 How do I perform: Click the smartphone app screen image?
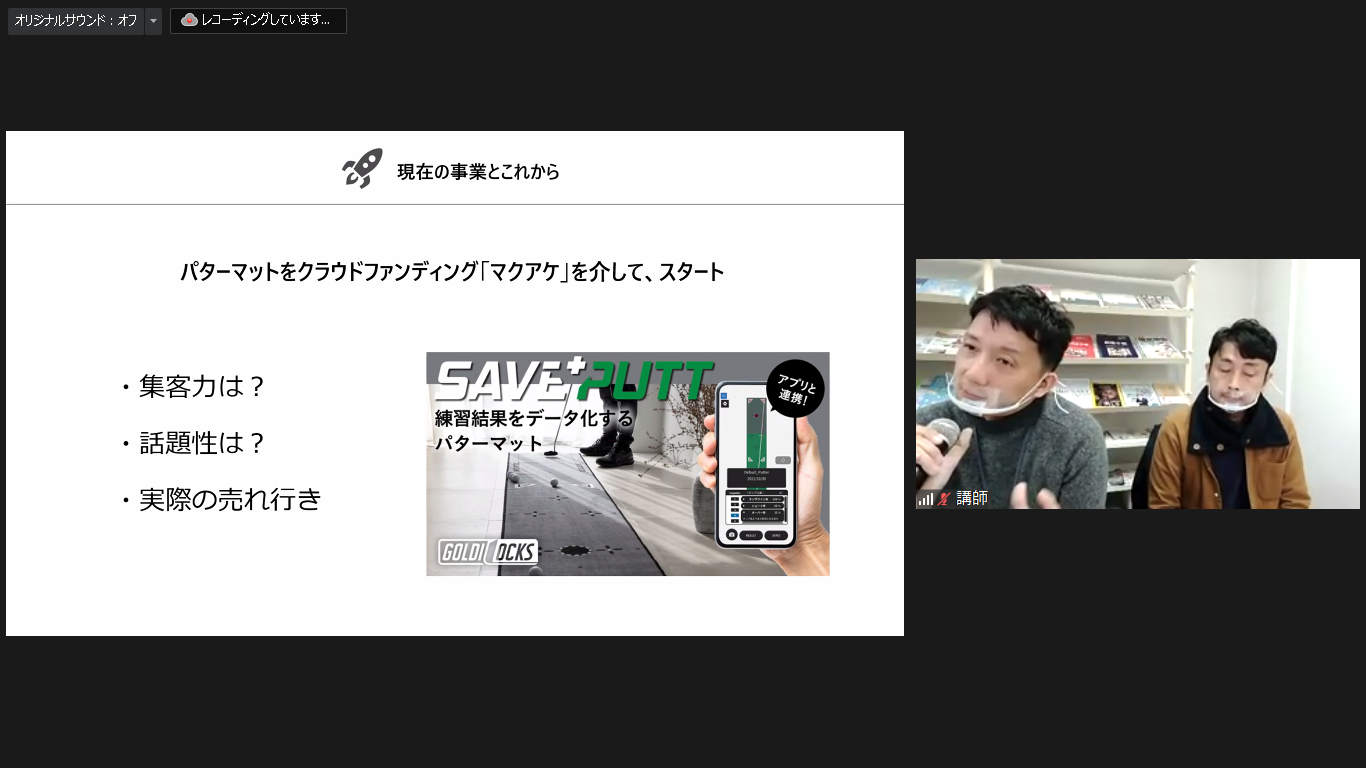click(755, 465)
